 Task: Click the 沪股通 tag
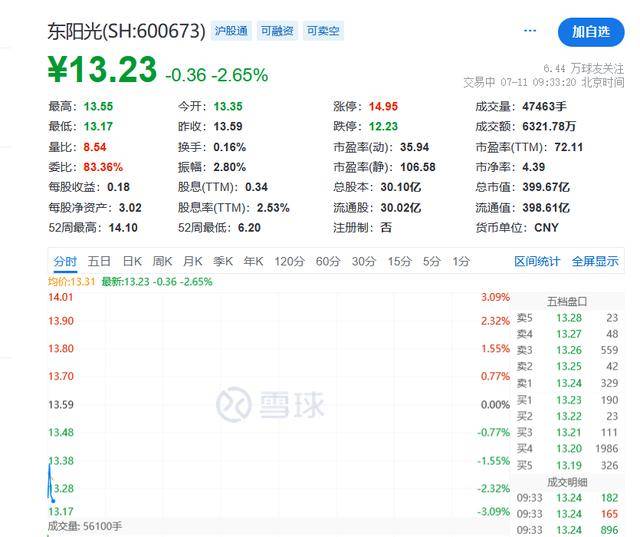click(x=231, y=31)
